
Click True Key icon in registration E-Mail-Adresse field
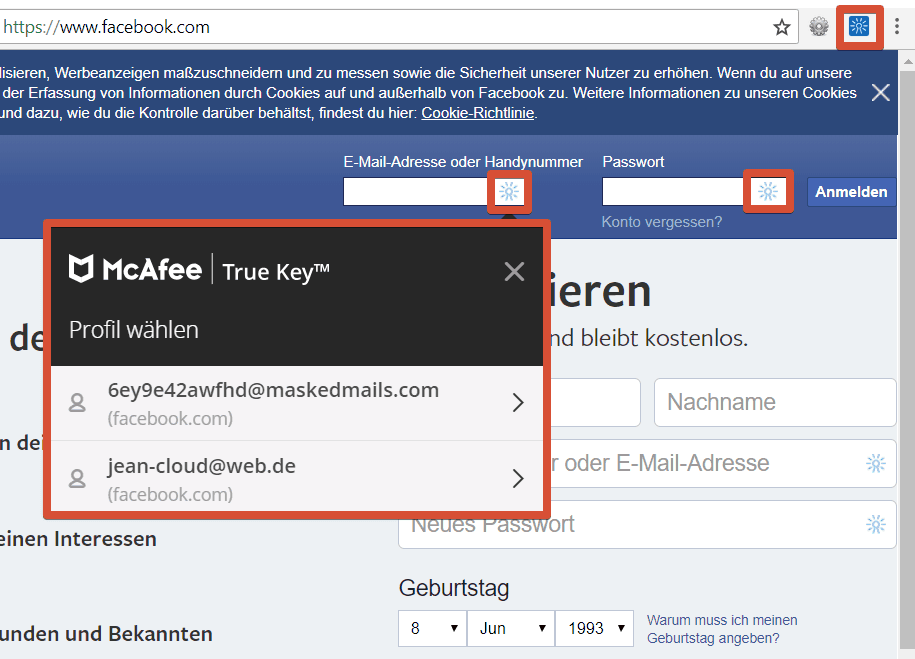[876, 463]
